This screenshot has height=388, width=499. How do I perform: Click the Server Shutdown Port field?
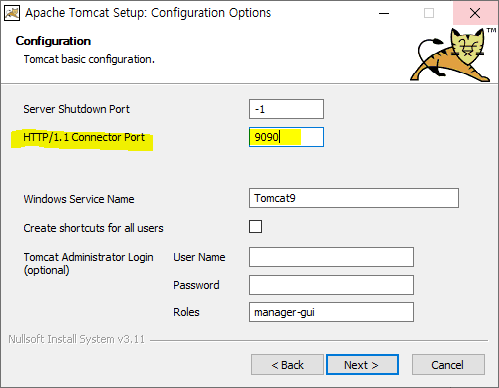[286, 109]
